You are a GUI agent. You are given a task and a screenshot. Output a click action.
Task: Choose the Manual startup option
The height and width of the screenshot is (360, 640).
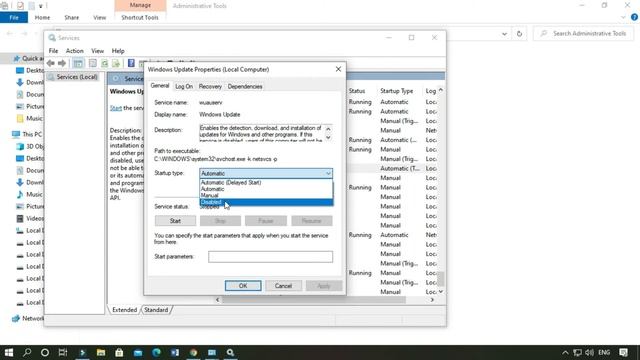(x=266, y=196)
